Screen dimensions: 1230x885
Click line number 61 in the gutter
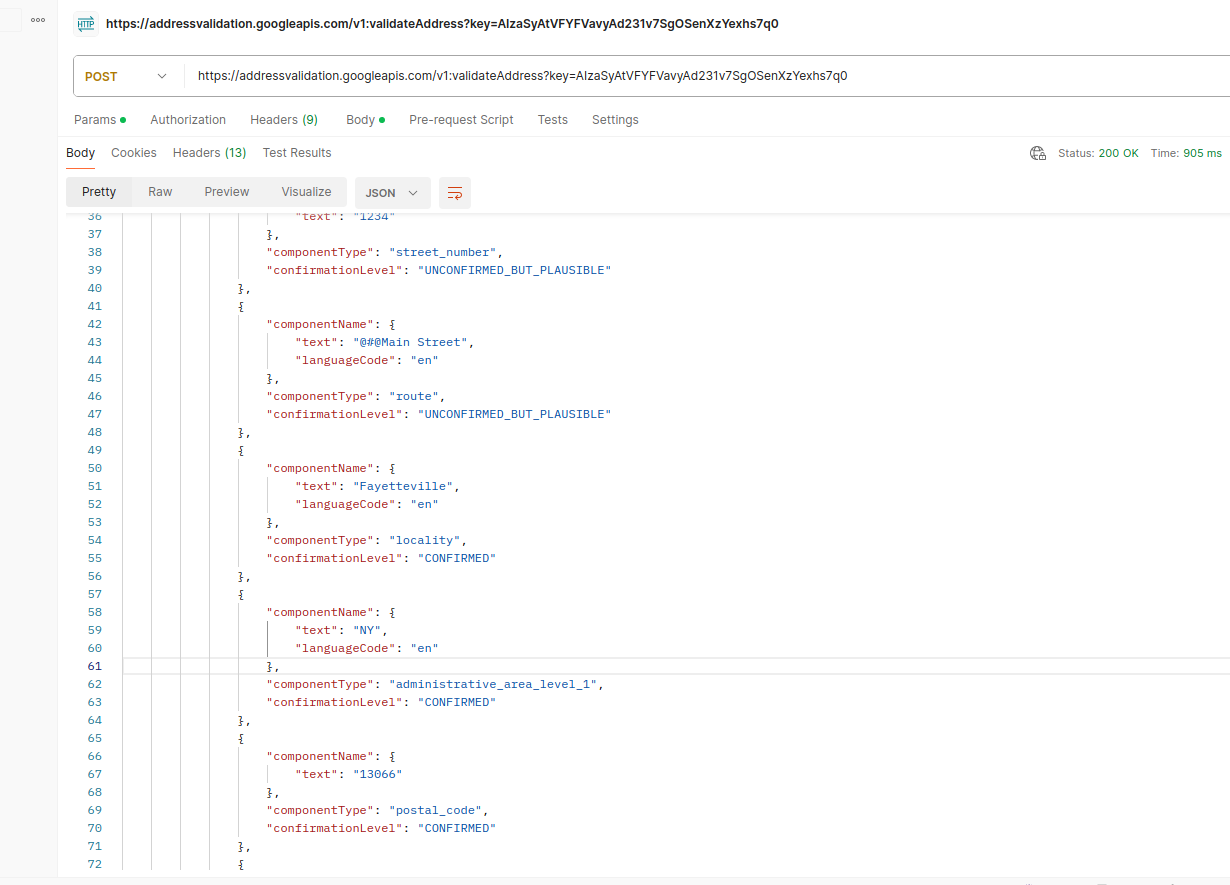(x=94, y=666)
